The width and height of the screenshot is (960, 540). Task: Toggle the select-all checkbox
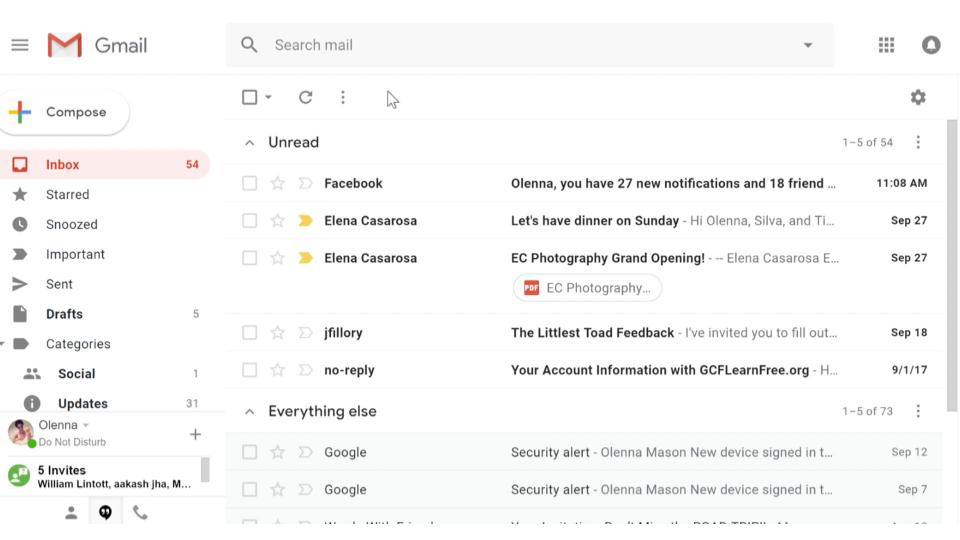point(249,97)
